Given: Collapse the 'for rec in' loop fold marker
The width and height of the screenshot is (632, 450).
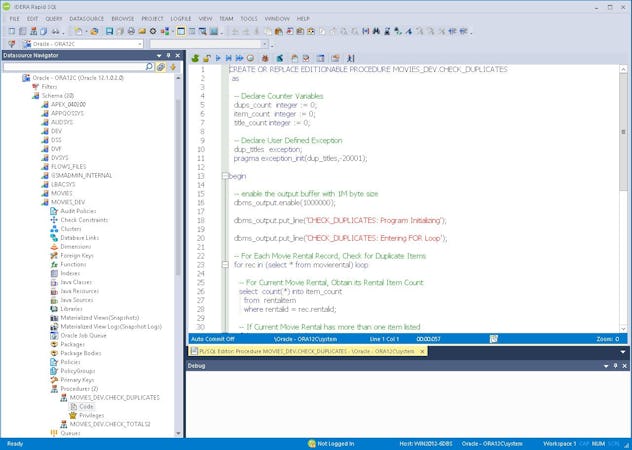Looking at the screenshot, I should 225,265.
